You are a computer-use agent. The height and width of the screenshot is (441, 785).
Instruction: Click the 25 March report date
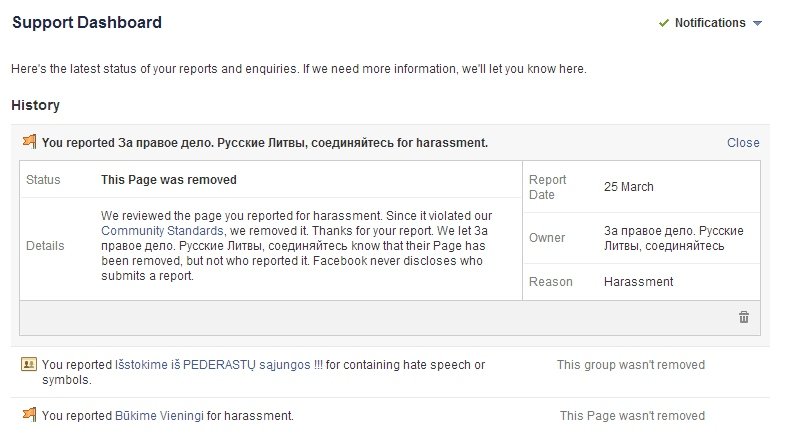tap(629, 187)
